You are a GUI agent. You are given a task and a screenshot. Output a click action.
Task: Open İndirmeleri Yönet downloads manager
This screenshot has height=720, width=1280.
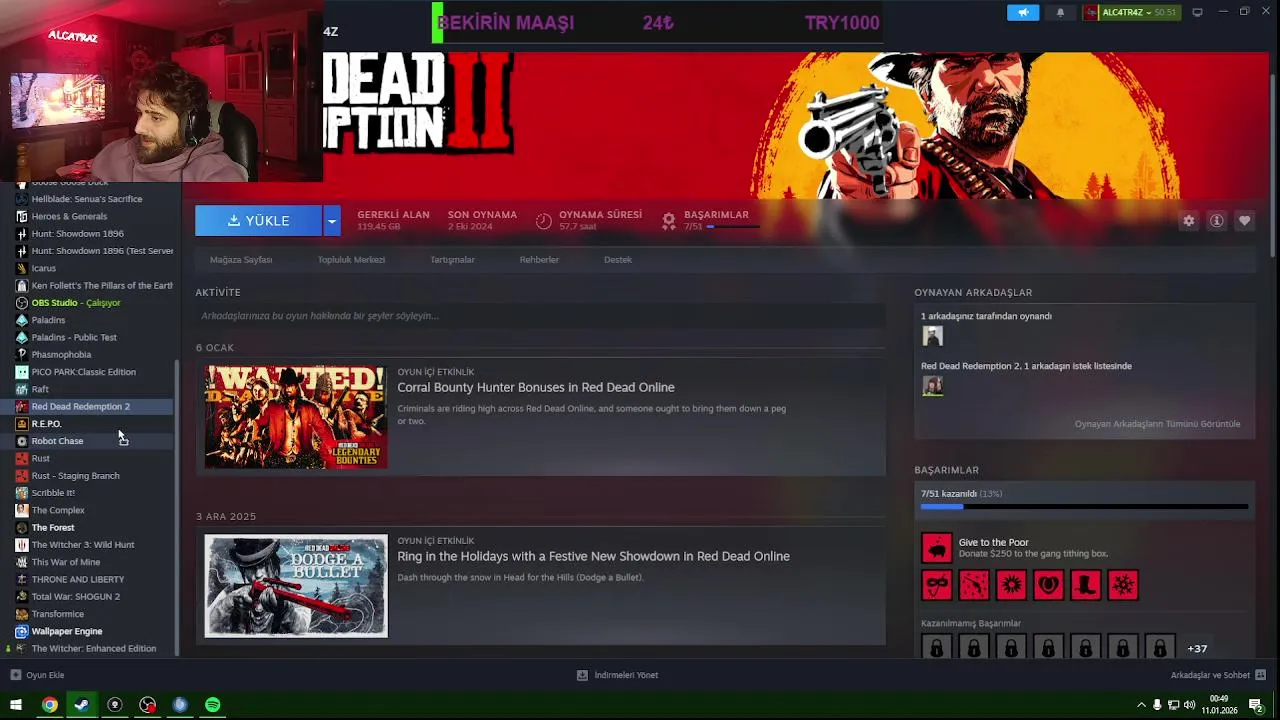(617, 676)
